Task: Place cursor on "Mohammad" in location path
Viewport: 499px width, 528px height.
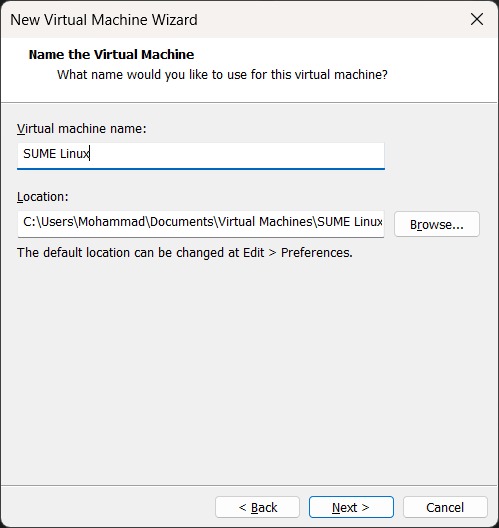Action: pyautogui.click(x=112, y=222)
